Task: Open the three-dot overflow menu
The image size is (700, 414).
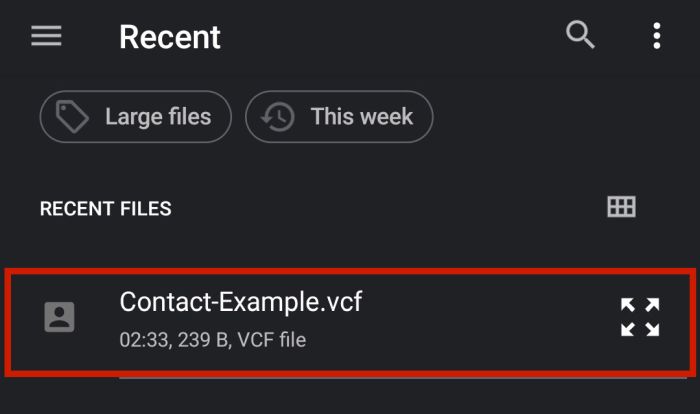Action: pos(657,36)
